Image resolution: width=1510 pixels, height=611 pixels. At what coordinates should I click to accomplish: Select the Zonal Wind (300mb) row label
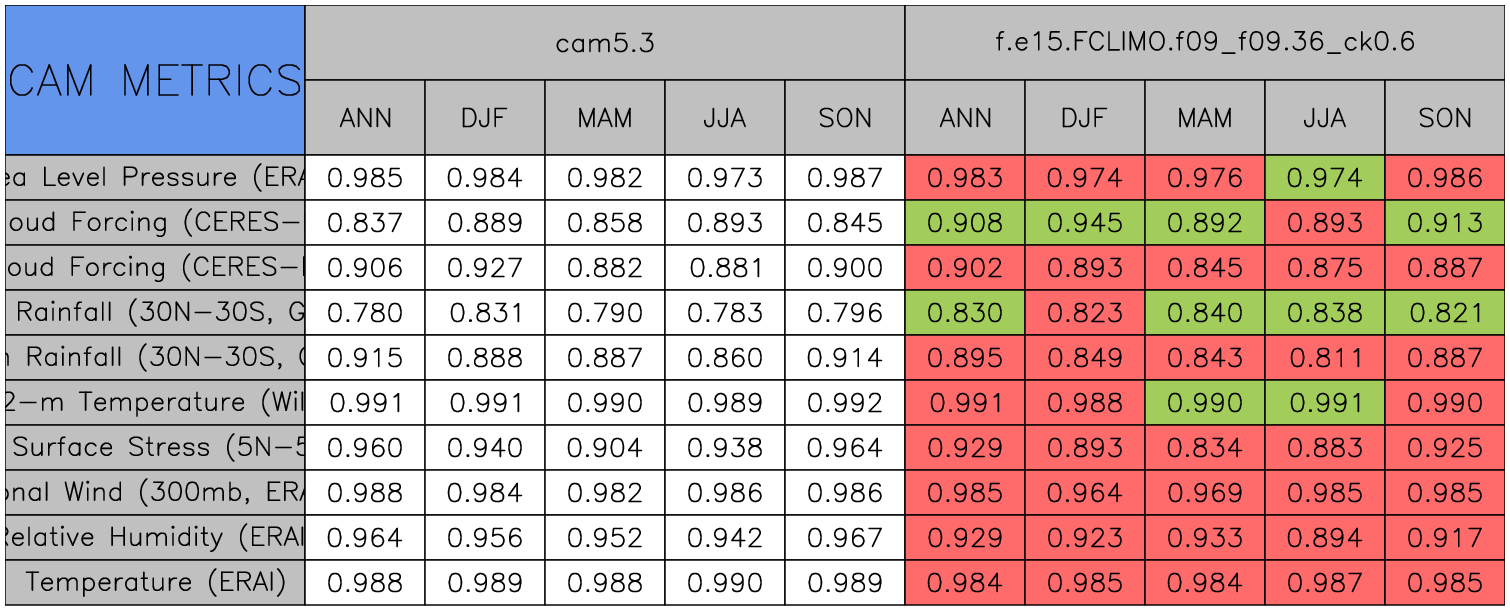pyautogui.click(x=155, y=493)
